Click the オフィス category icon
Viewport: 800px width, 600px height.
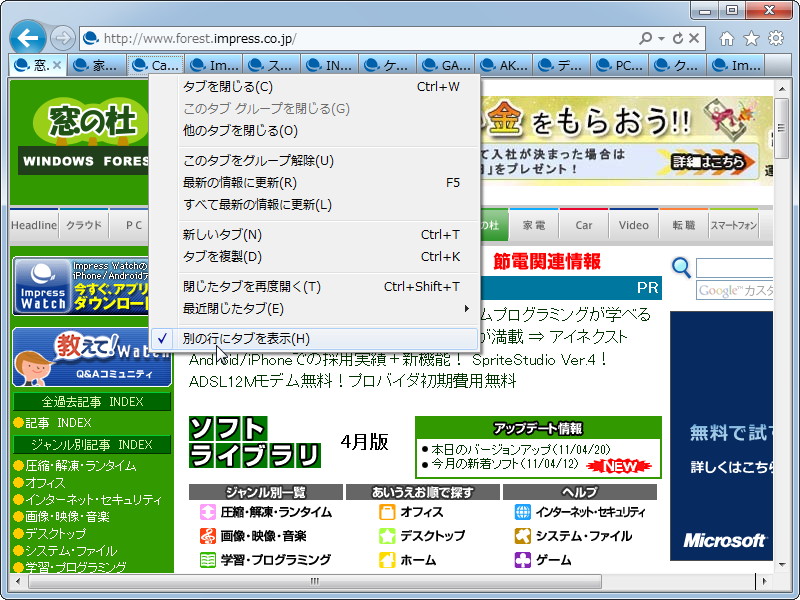tap(387, 512)
